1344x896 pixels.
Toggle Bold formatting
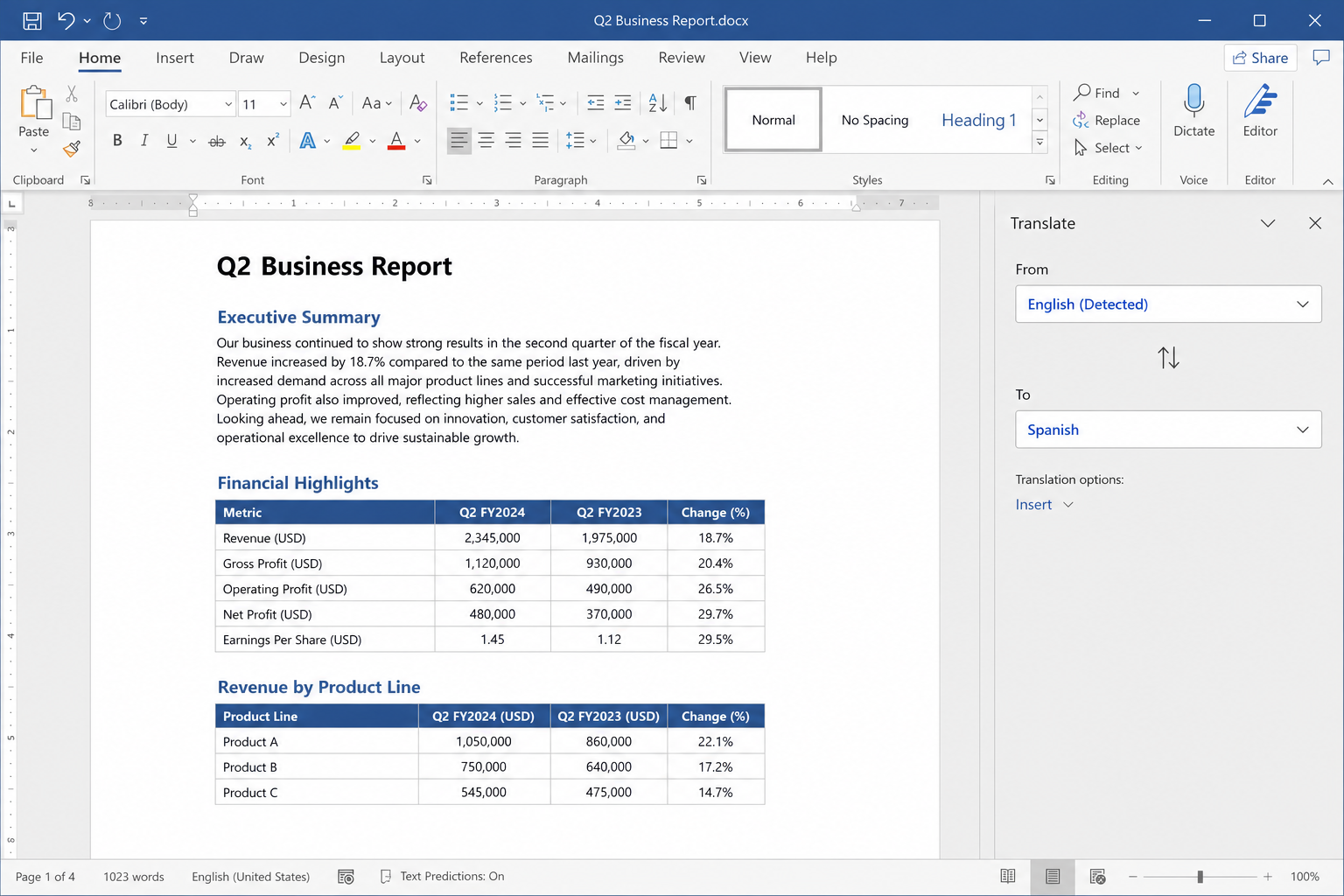(117, 141)
